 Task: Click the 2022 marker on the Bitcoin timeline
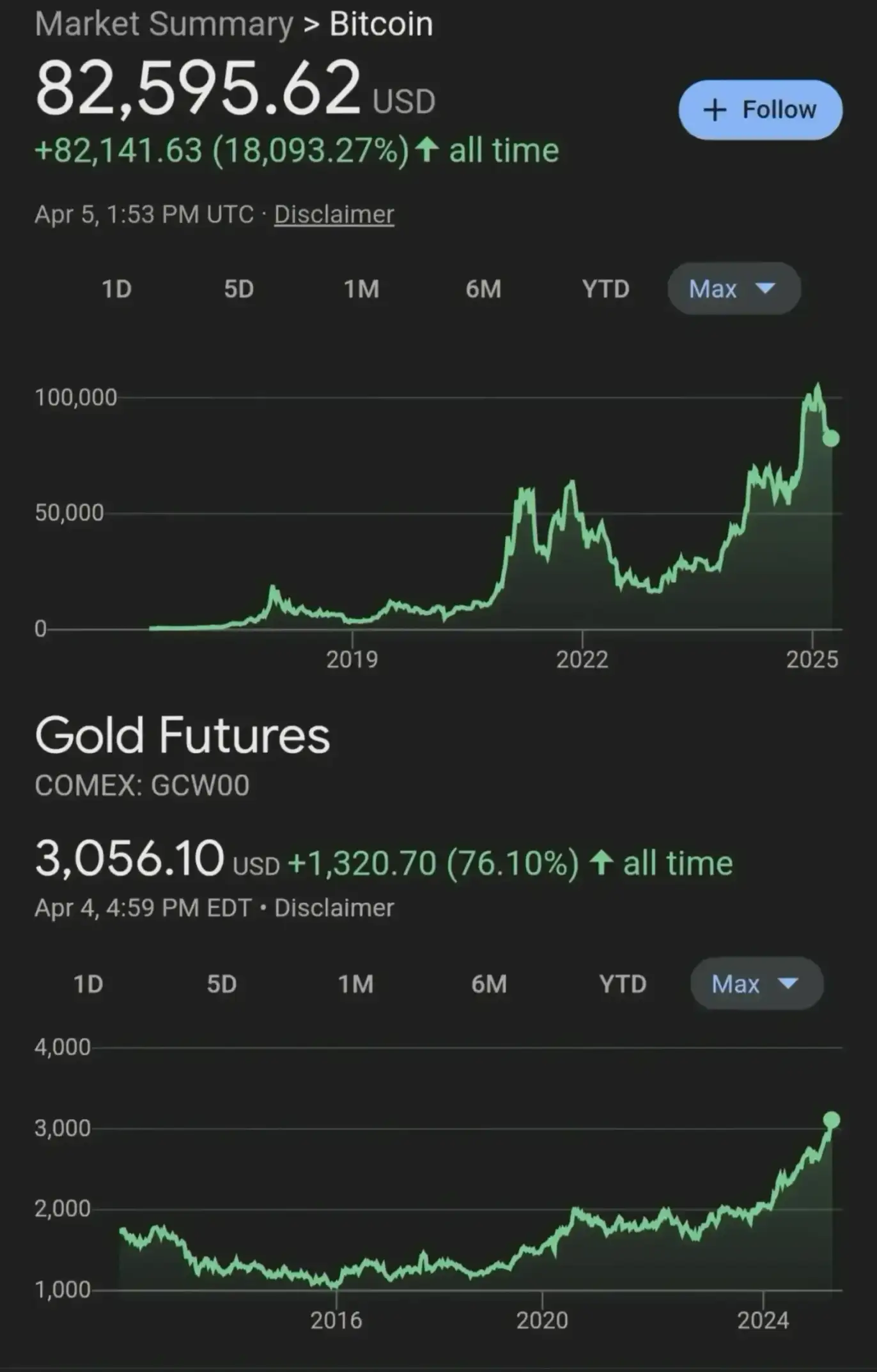582,659
